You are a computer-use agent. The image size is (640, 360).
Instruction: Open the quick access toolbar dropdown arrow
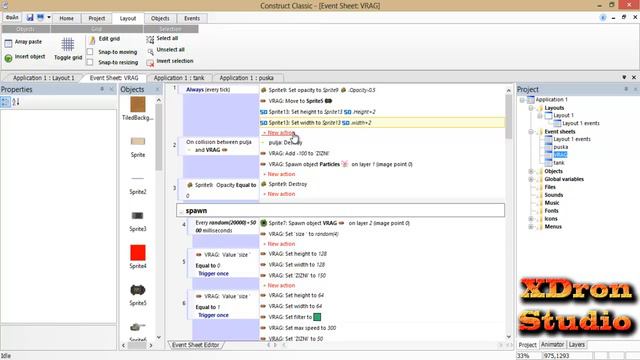[49, 18]
